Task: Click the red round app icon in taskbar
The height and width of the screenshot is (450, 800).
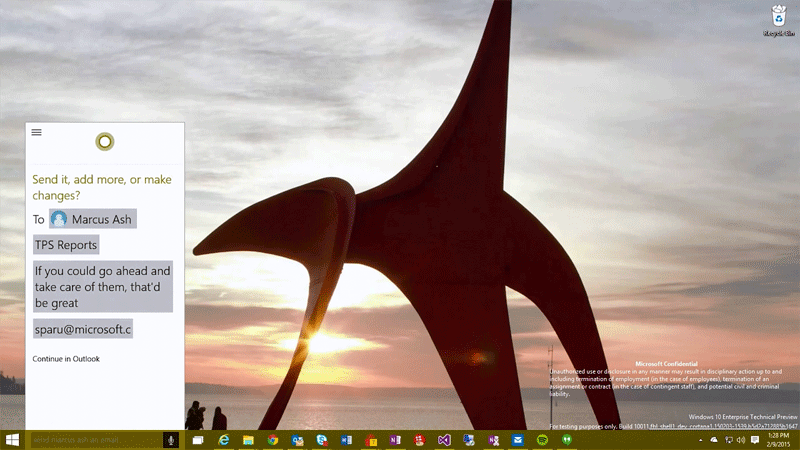Action: point(419,440)
